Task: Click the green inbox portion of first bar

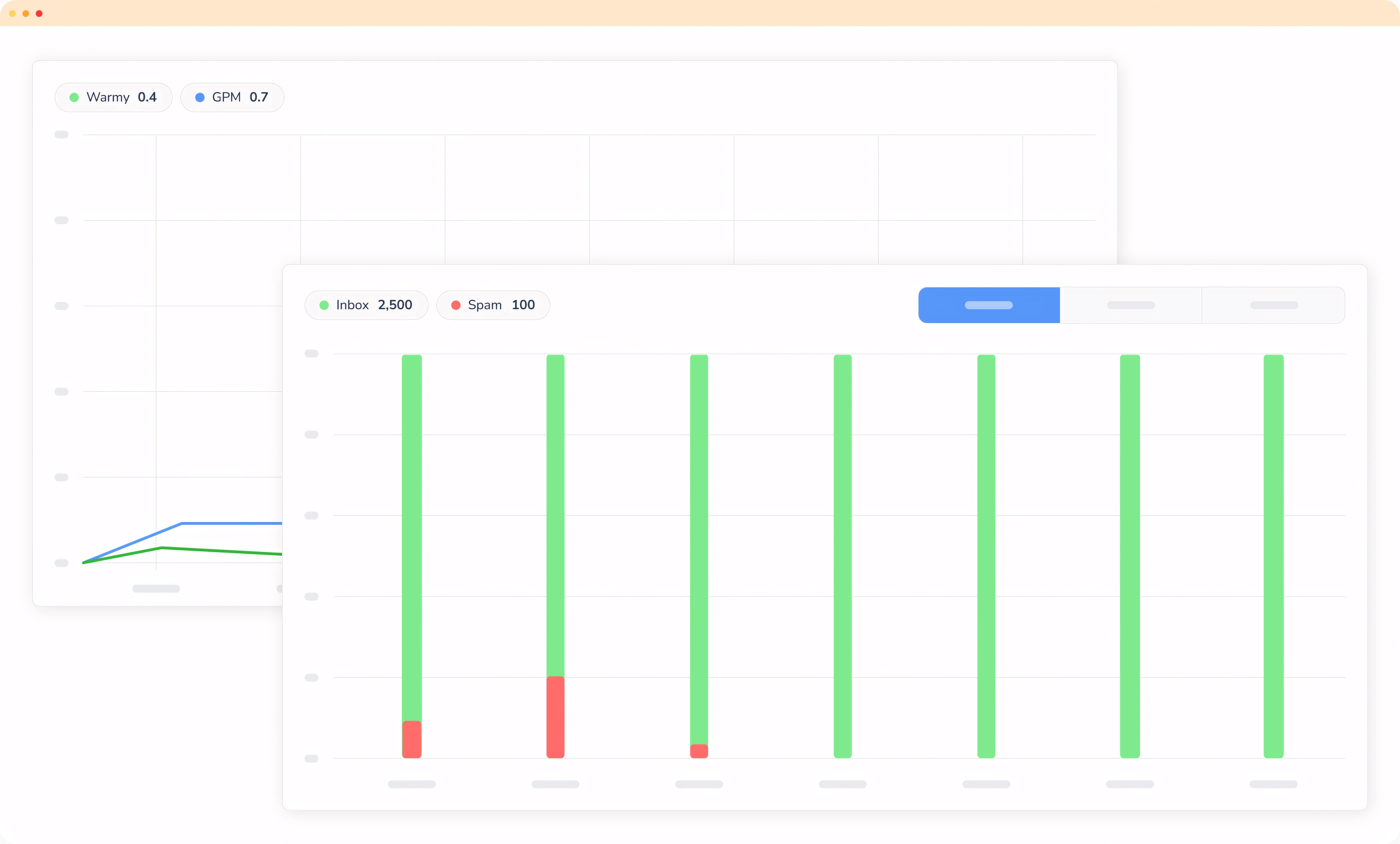Action: click(x=412, y=538)
